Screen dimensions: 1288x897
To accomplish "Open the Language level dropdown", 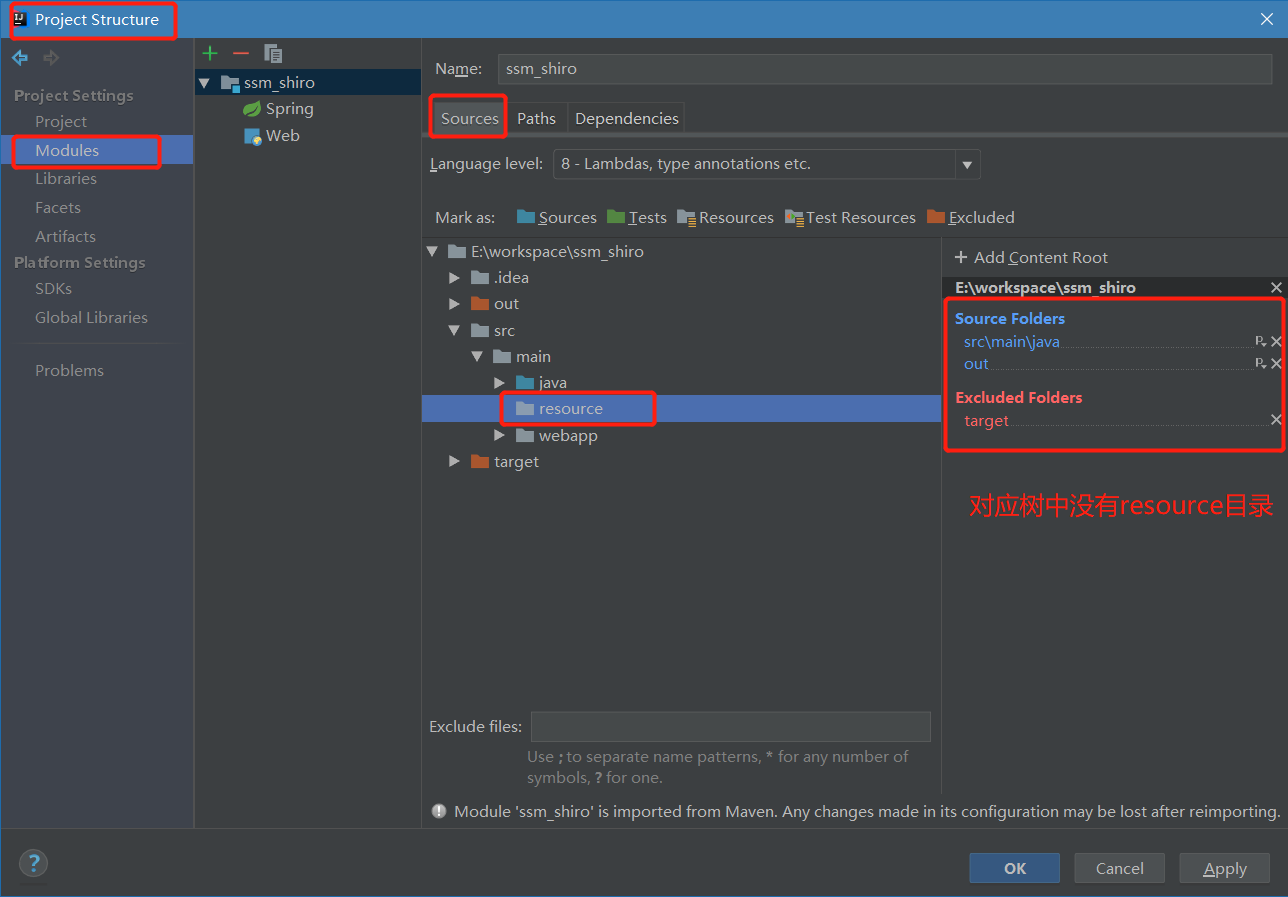I will [967, 163].
